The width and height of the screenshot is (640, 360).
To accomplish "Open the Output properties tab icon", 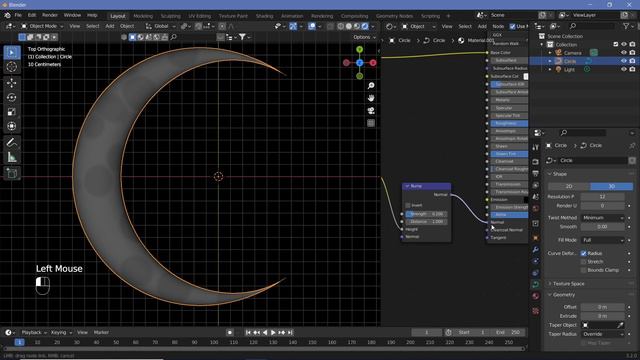I will 536,173.
